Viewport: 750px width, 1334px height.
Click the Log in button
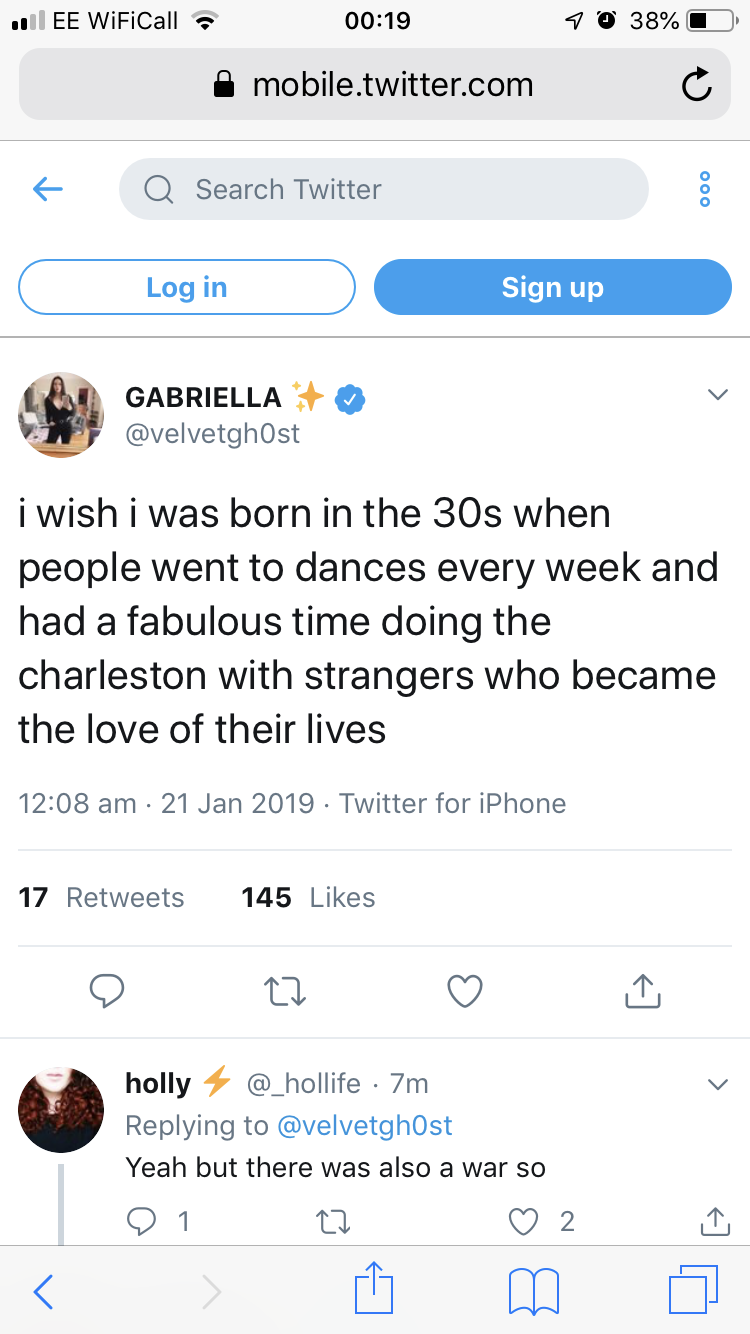(187, 287)
